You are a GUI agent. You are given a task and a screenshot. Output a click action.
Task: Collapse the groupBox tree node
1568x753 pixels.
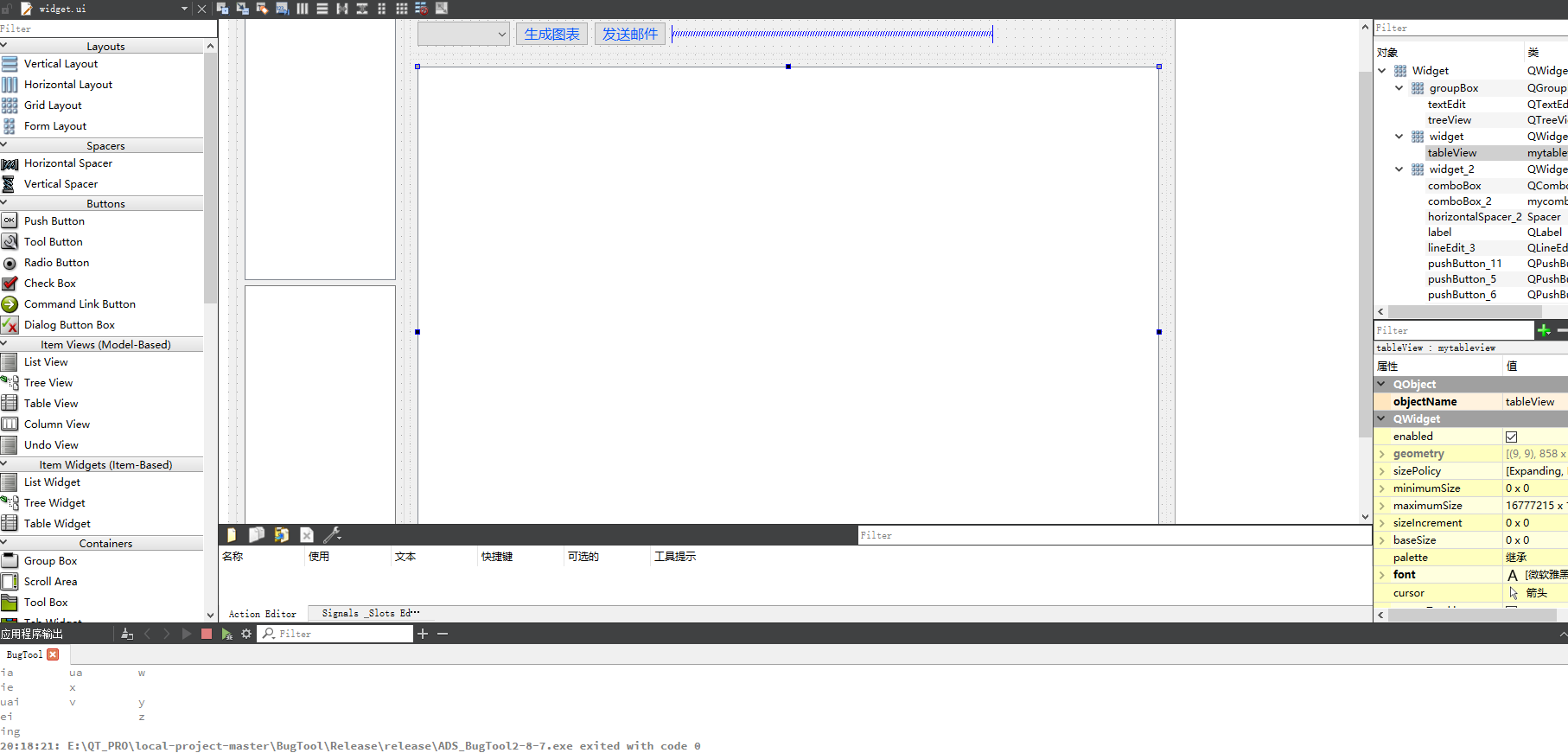(1399, 88)
